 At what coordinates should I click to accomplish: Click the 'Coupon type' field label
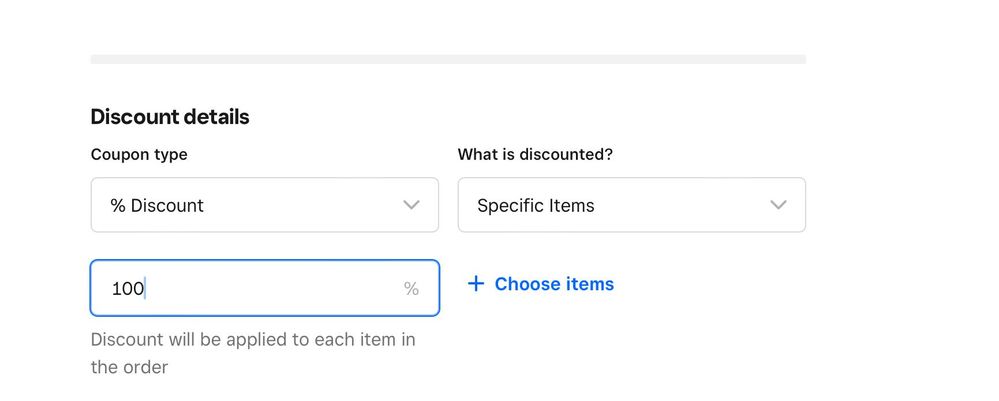[x=139, y=155]
